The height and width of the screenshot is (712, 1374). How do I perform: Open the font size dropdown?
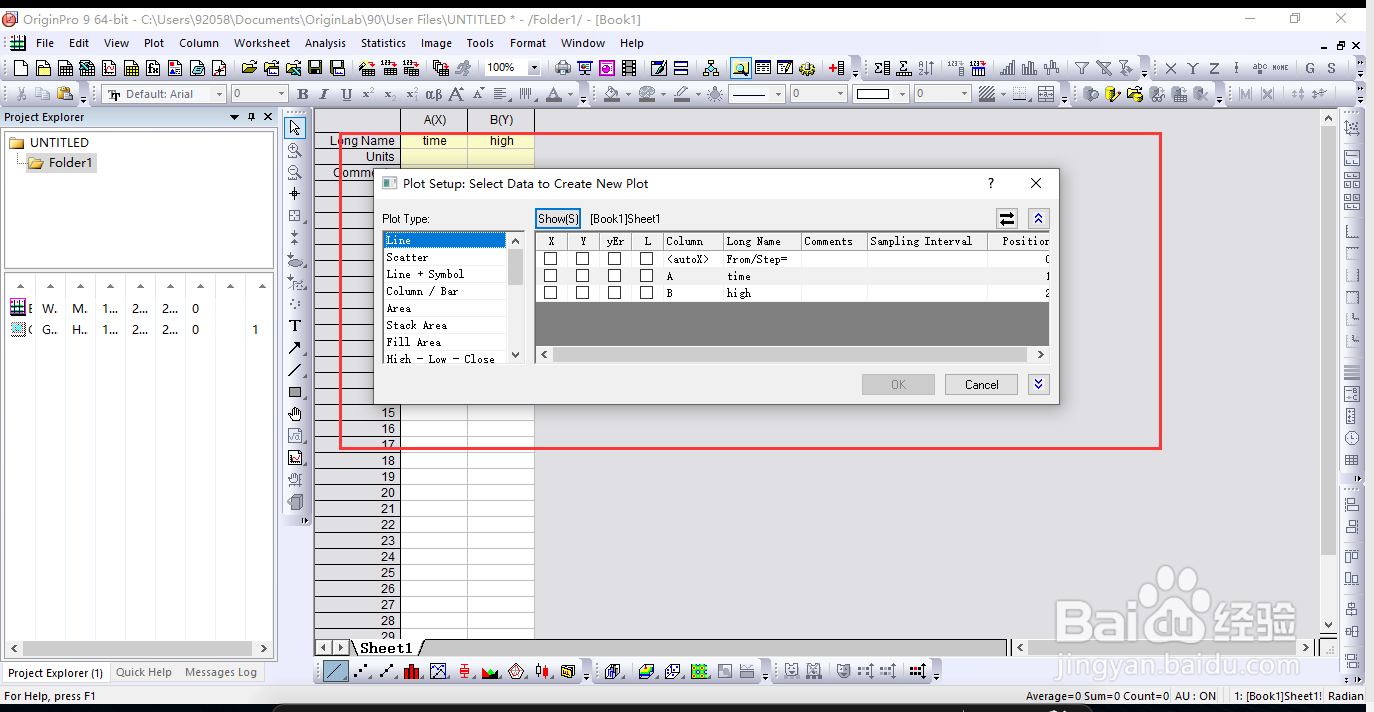281,94
